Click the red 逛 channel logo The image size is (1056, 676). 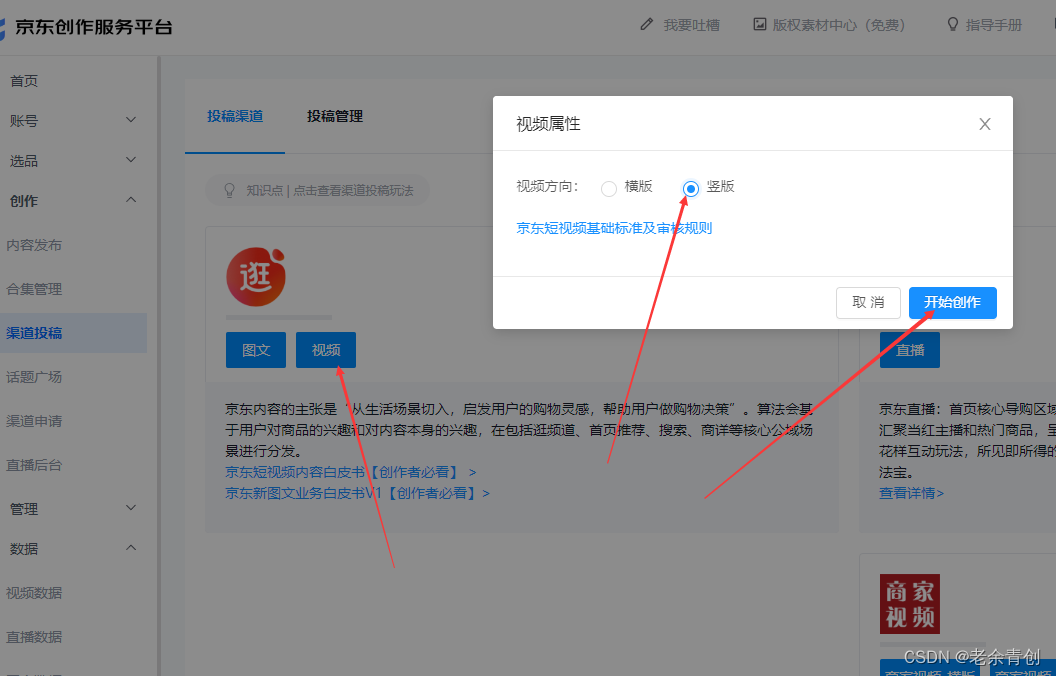[256, 277]
